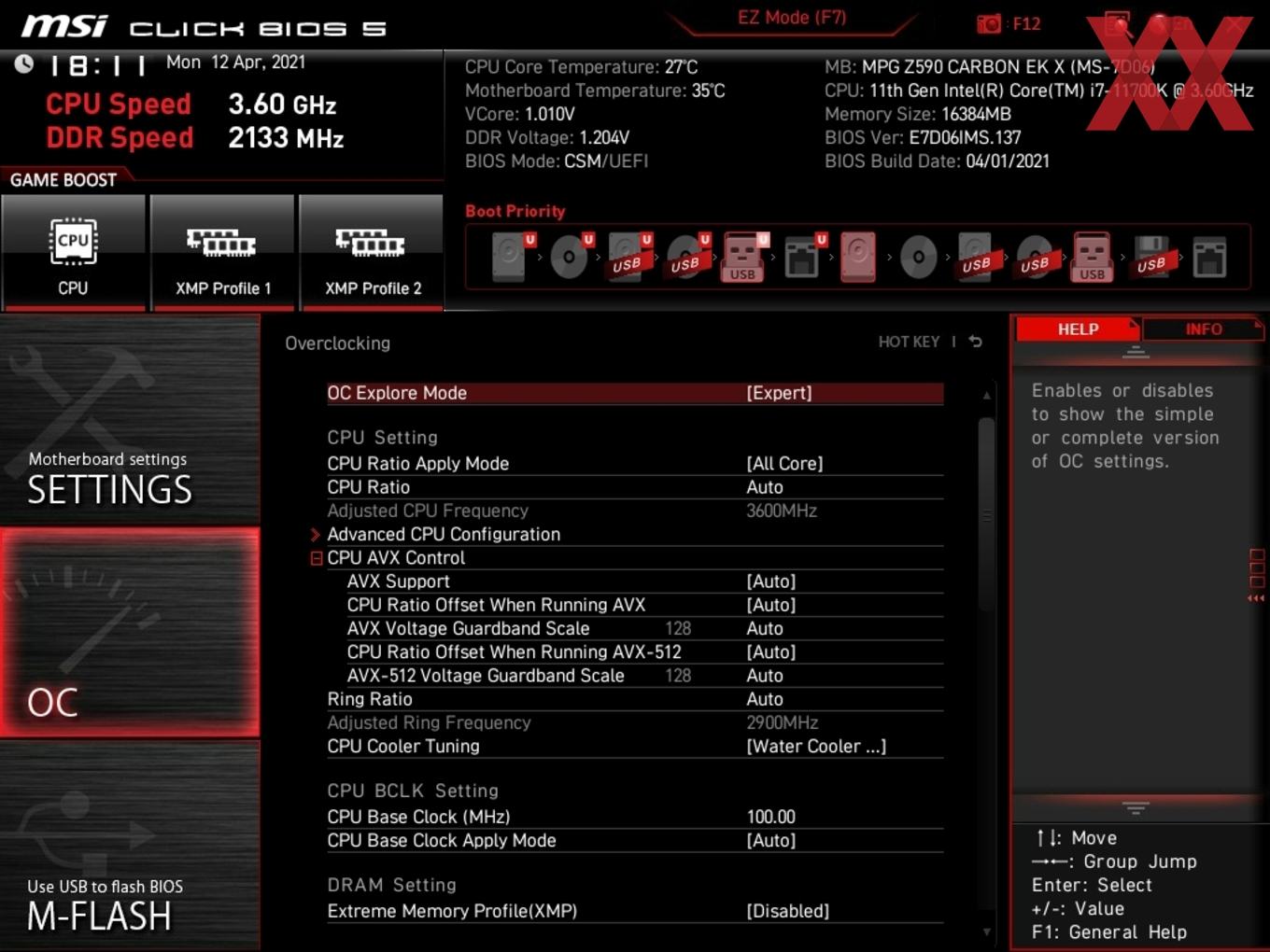Image resolution: width=1270 pixels, height=952 pixels.
Task: Click the back arrow beside HOT KEY
Action: point(975,342)
